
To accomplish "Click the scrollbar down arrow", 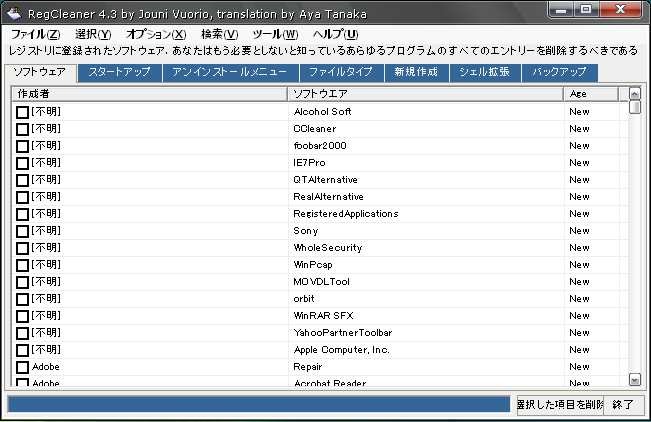I will [x=634, y=379].
